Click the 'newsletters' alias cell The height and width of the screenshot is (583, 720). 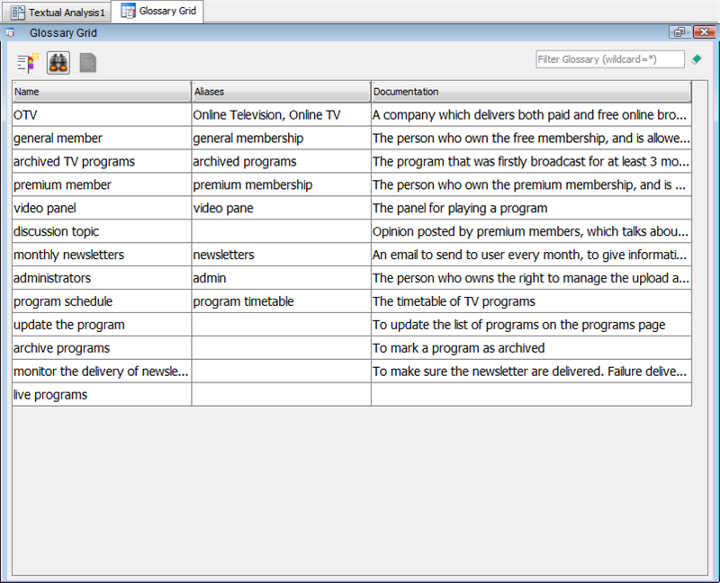281,255
